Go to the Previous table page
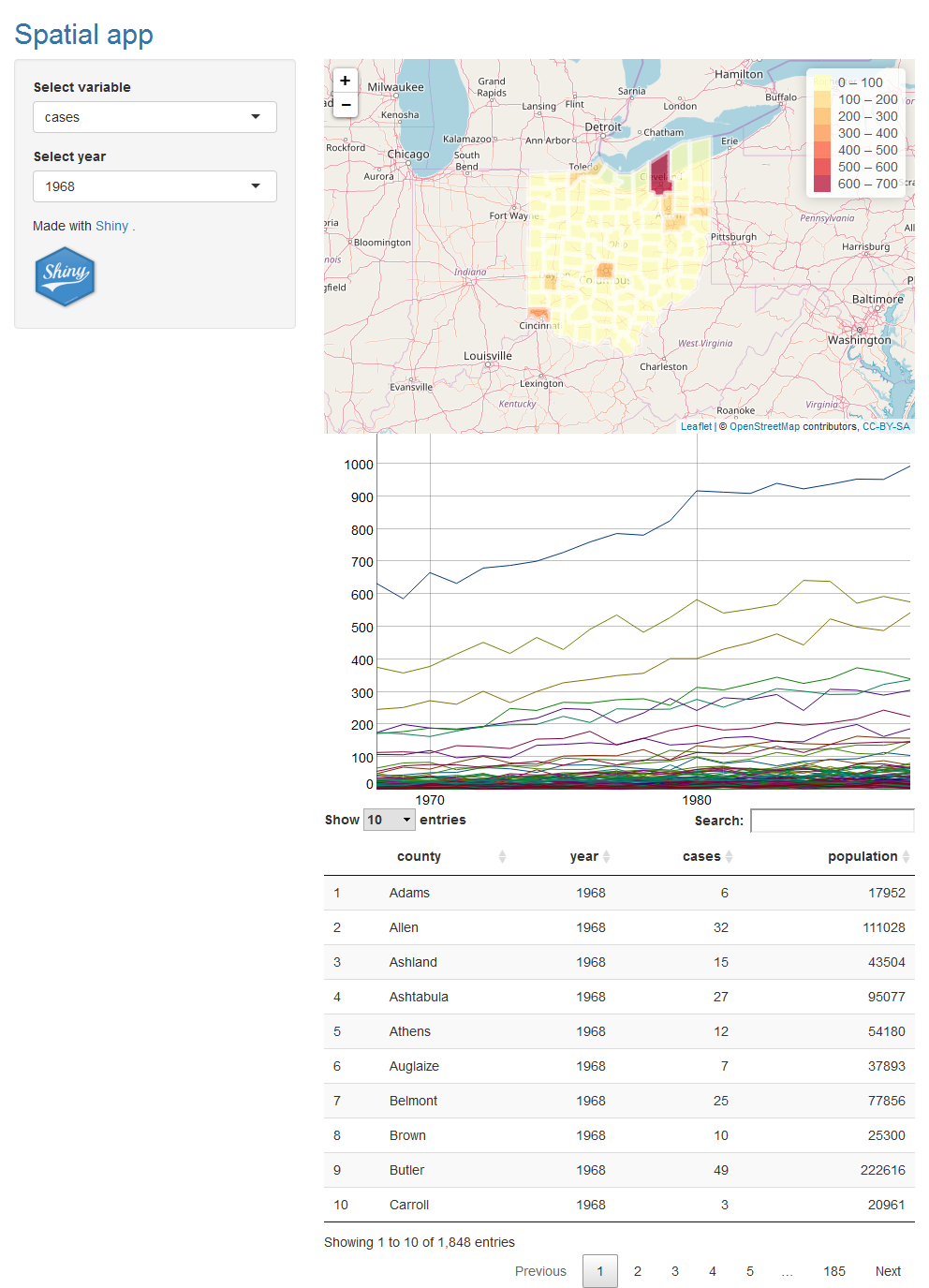The image size is (929, 1288). (x=540, y=1271)
